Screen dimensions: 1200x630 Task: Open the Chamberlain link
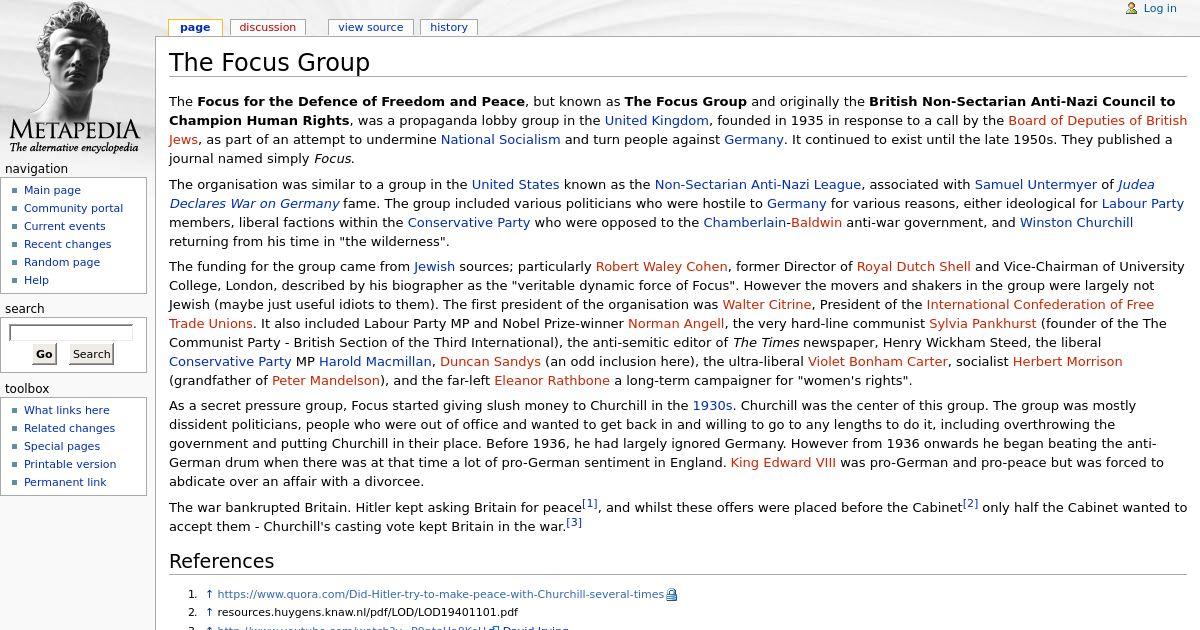pos(743,222)
